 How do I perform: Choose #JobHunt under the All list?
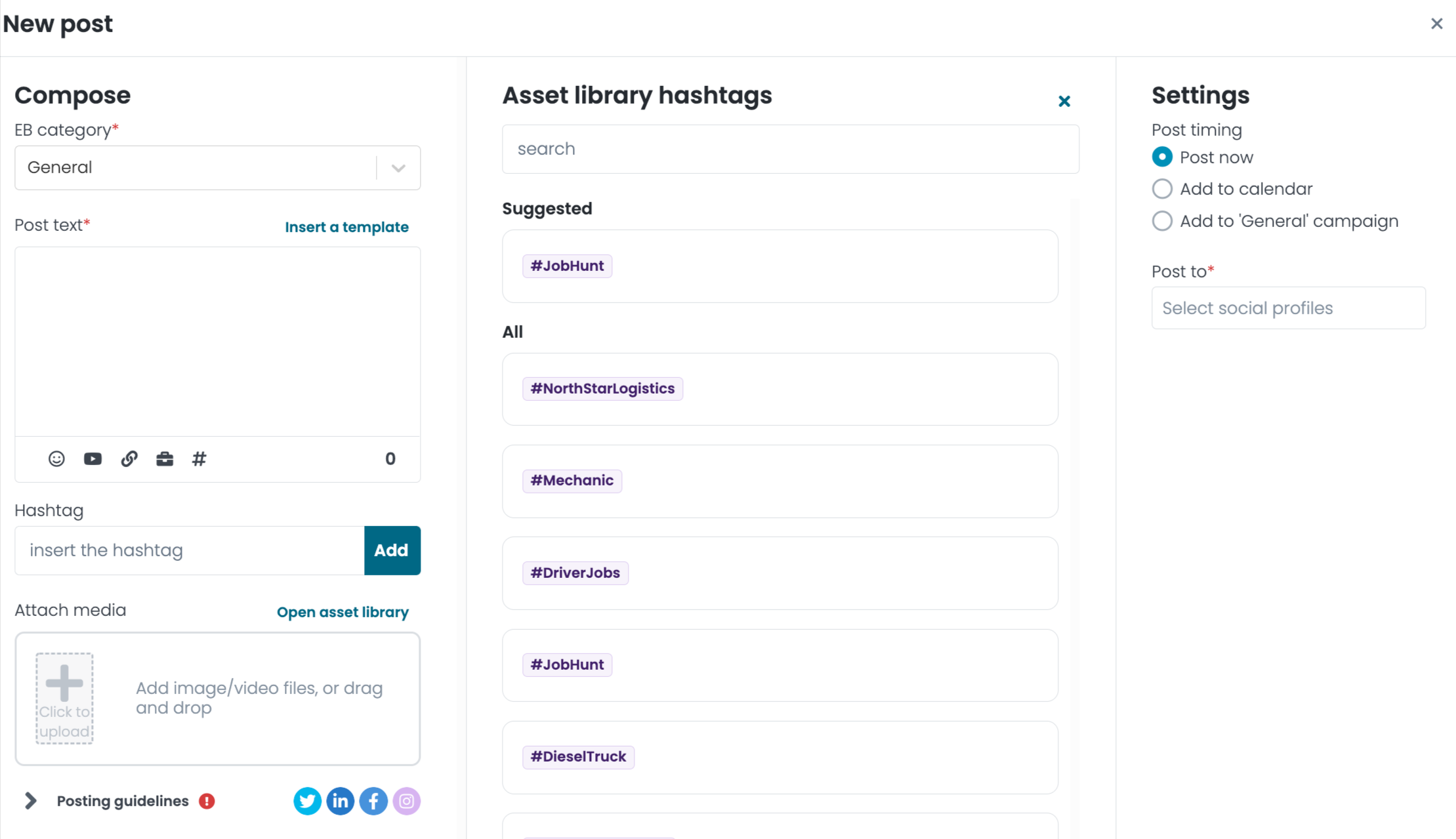[567, 665]
